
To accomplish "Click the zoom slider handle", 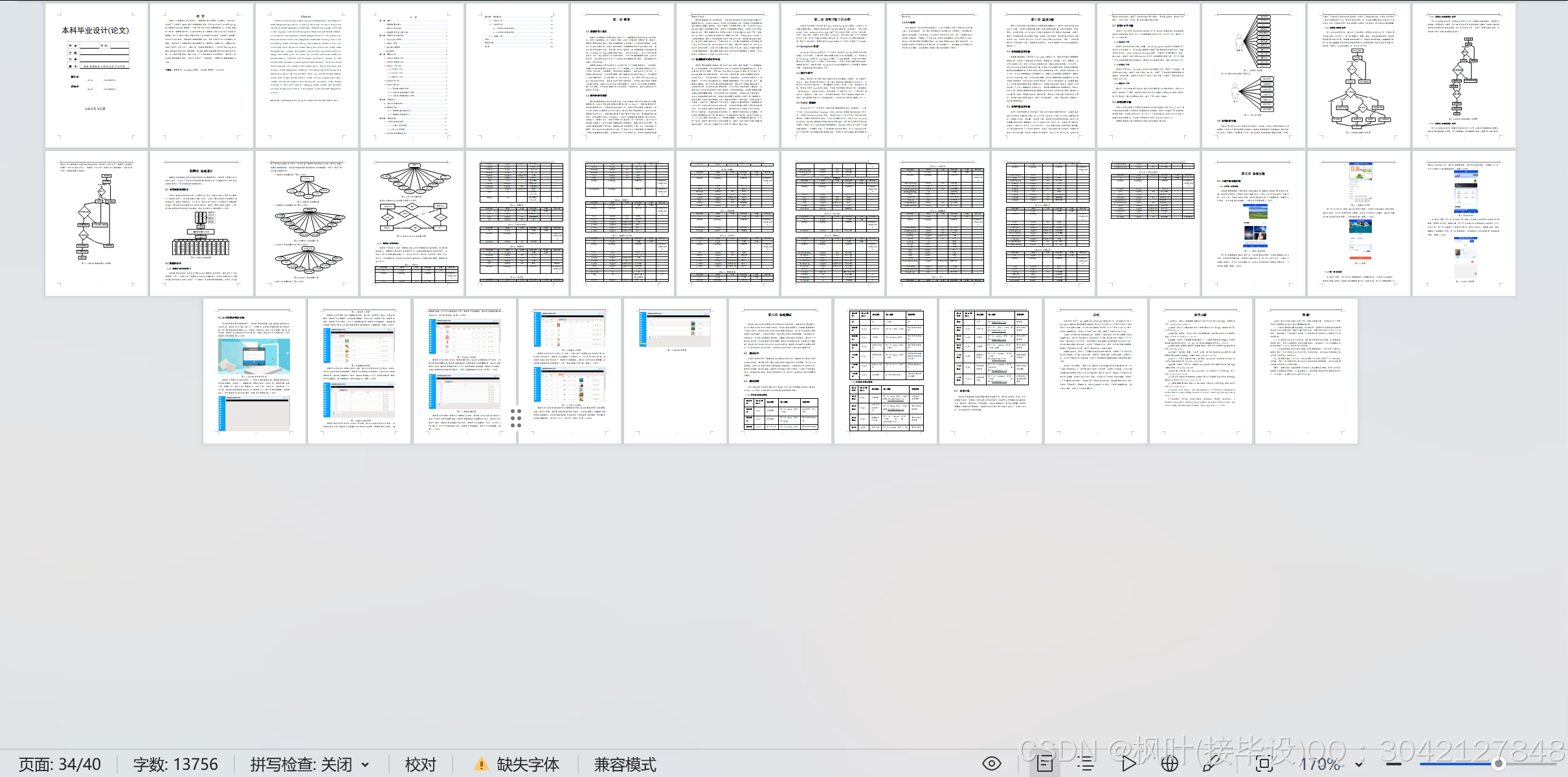I will pyautogui.click(x=1498, y=764).
